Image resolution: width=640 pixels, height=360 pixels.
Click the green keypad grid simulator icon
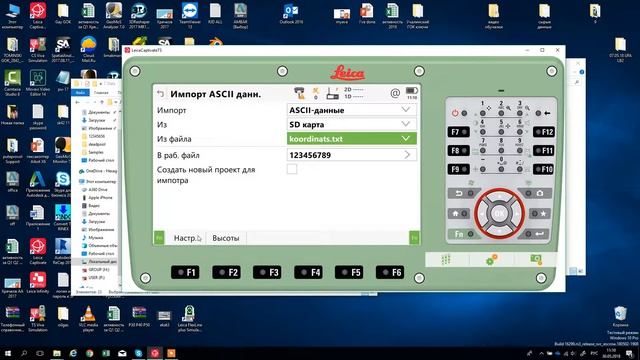click(x=446, y=259)
